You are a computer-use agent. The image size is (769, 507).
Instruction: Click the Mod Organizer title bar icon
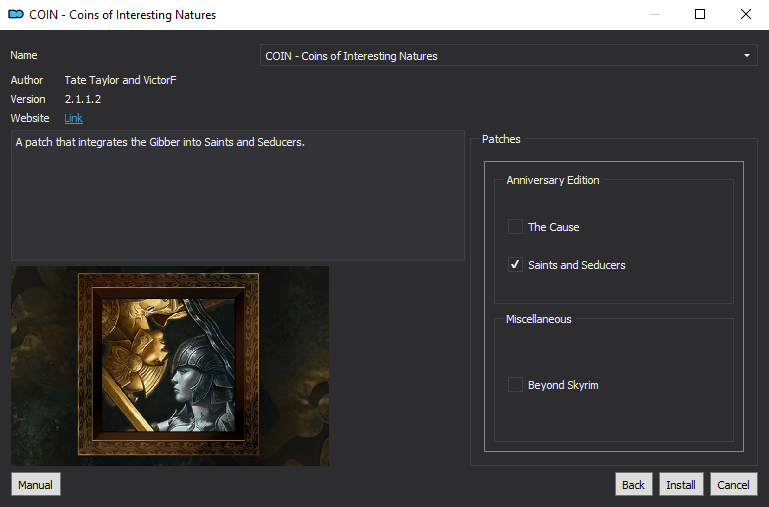tap(16, 14)
